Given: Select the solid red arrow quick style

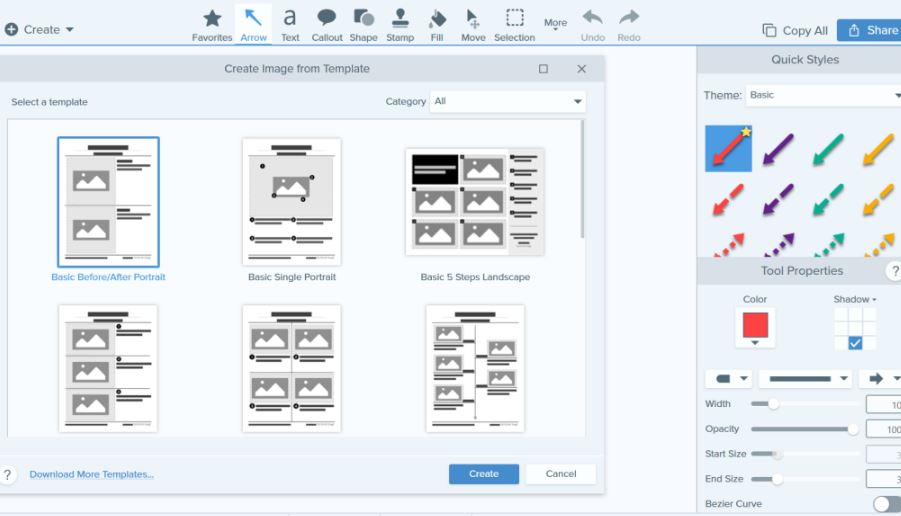Looking at the screenshot, I should (x=728, y=148).
